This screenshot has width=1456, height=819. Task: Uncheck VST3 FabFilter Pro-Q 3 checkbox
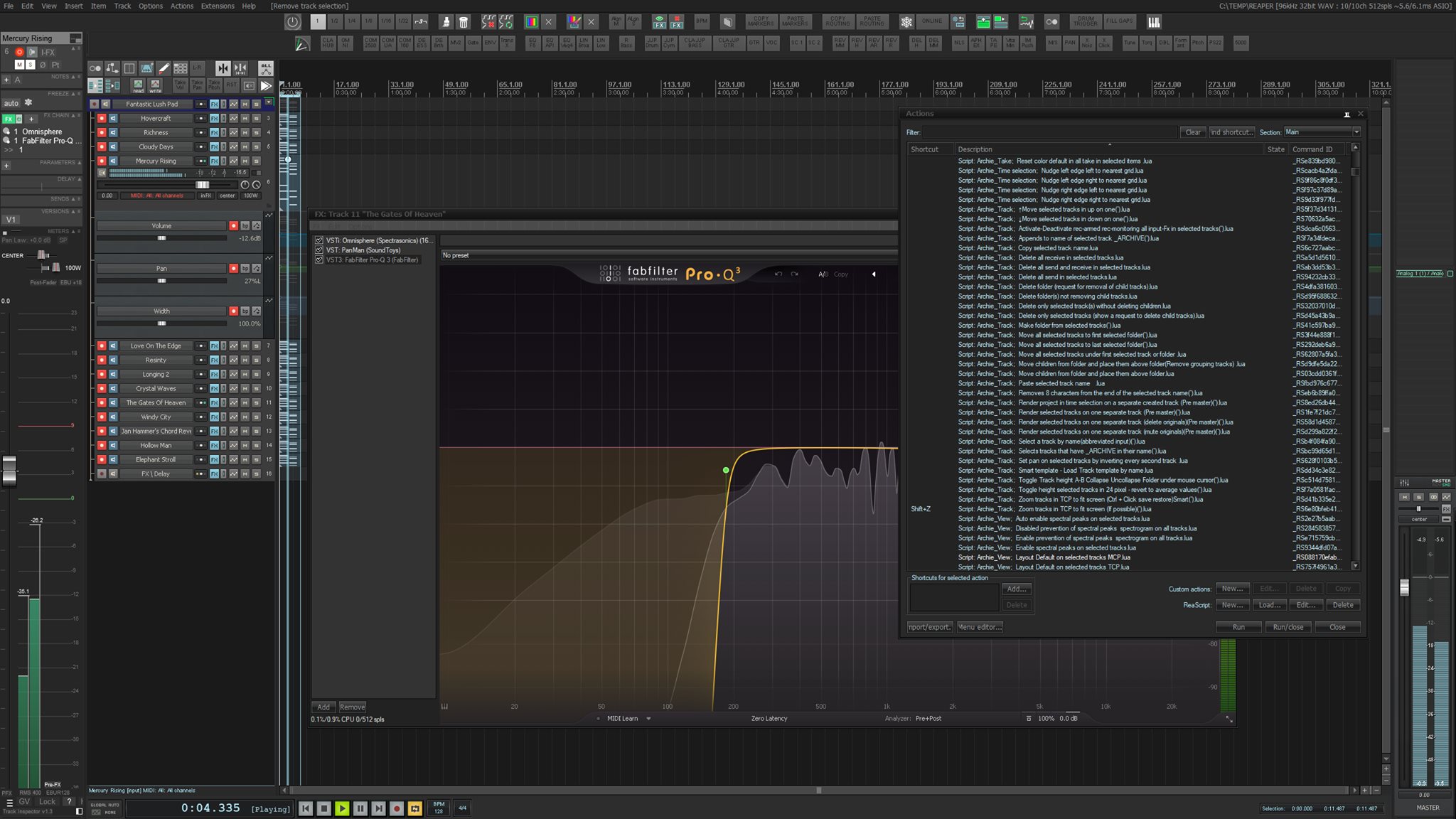coord(319,260)
